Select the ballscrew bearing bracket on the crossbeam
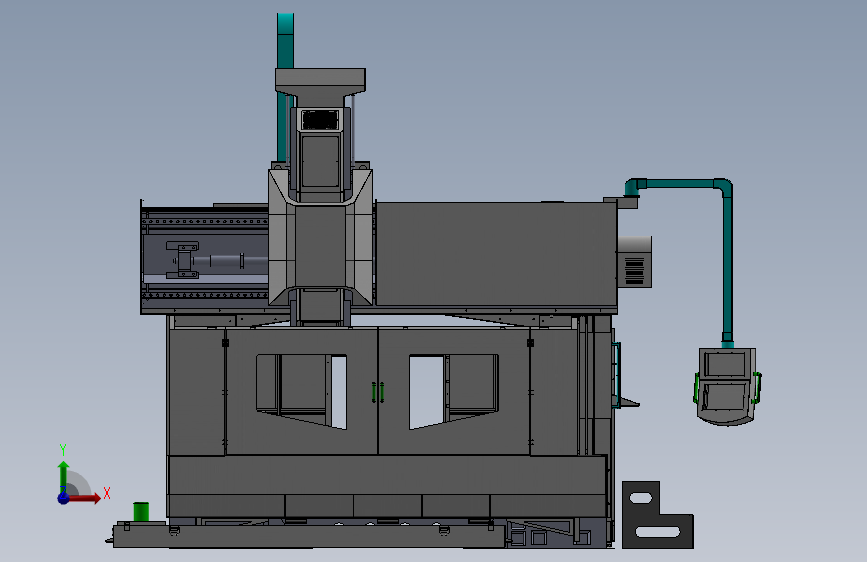867x562 pixels. coord(182,260)
